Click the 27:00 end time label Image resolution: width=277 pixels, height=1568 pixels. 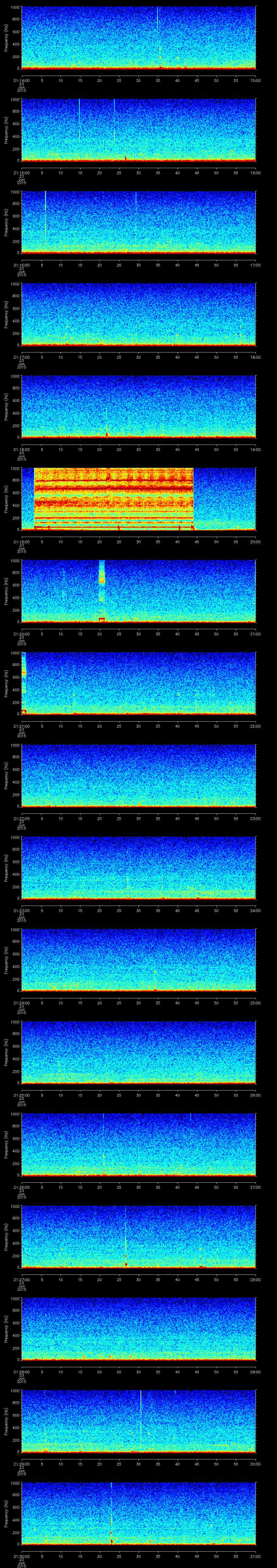click(255, 1187)
